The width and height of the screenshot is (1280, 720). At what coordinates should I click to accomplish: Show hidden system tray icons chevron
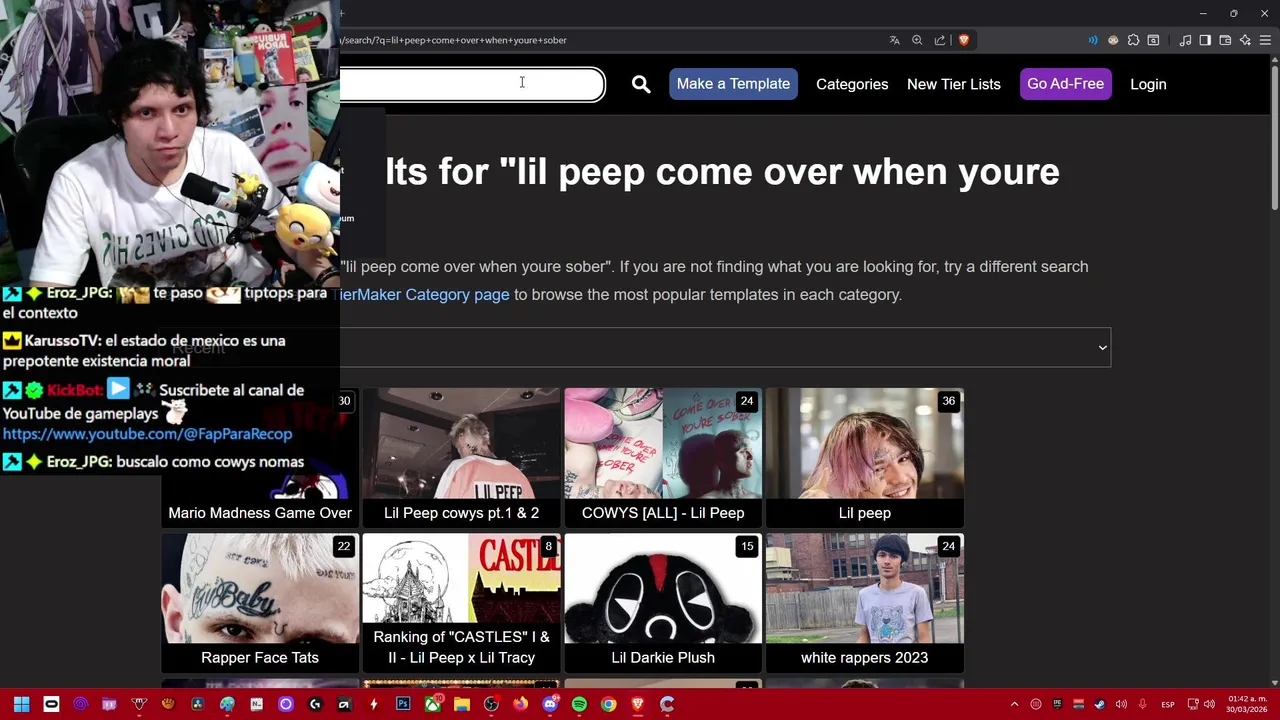(x=1014, y=704)
